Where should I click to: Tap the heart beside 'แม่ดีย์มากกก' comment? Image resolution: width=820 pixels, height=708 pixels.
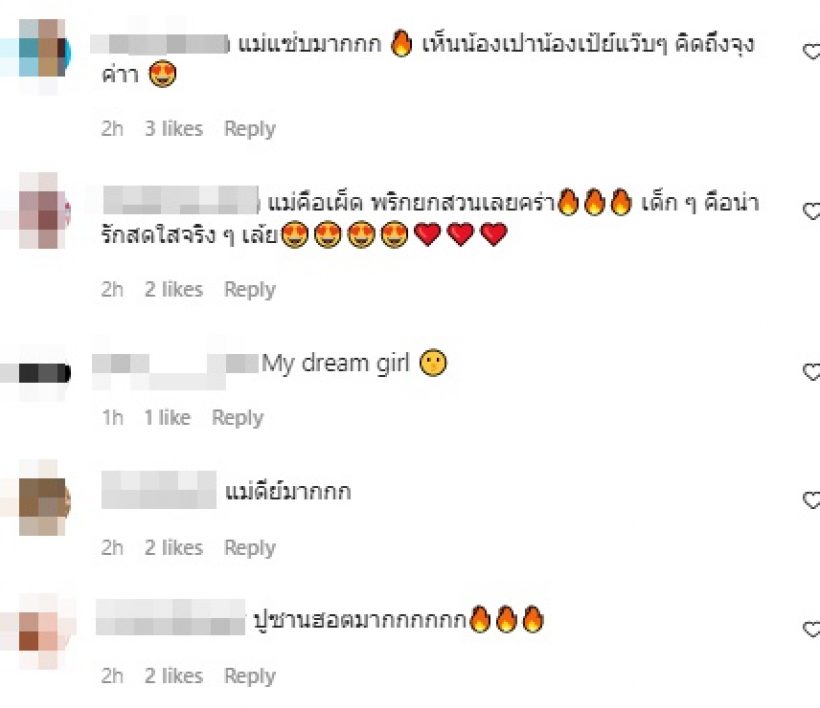(812, 500)
